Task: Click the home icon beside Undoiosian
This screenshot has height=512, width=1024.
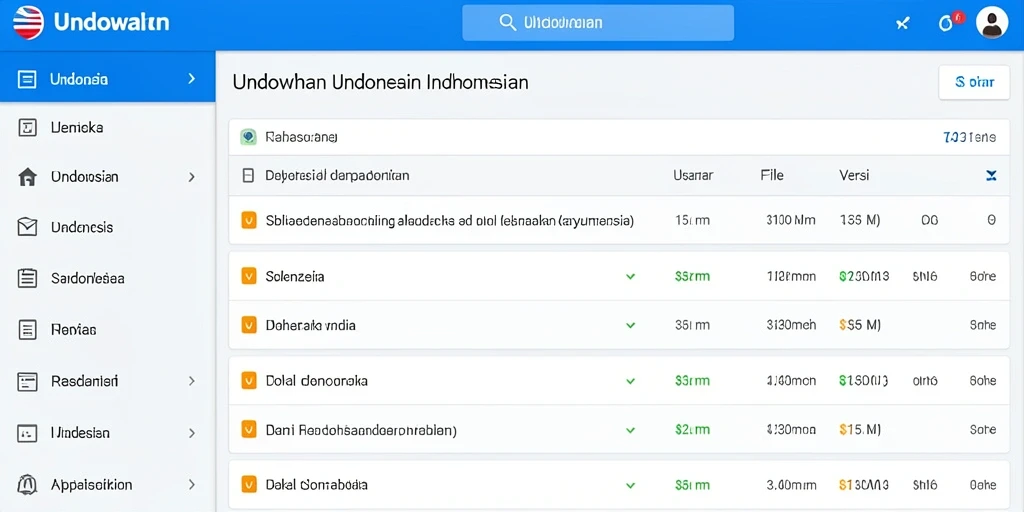Action: click(x=27, y=177)
